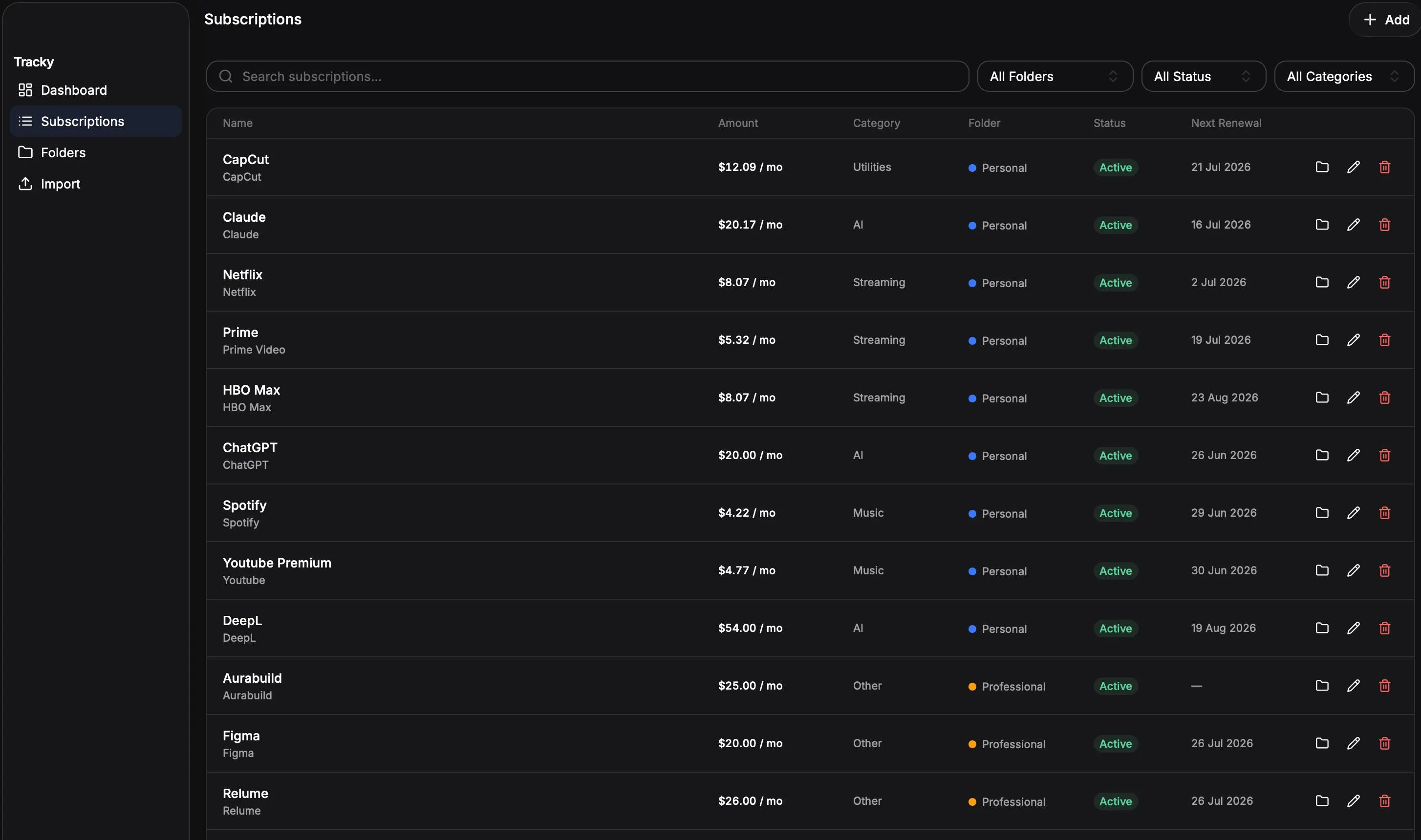
Task: Add a new subscription
Action: click(1386, 20)
